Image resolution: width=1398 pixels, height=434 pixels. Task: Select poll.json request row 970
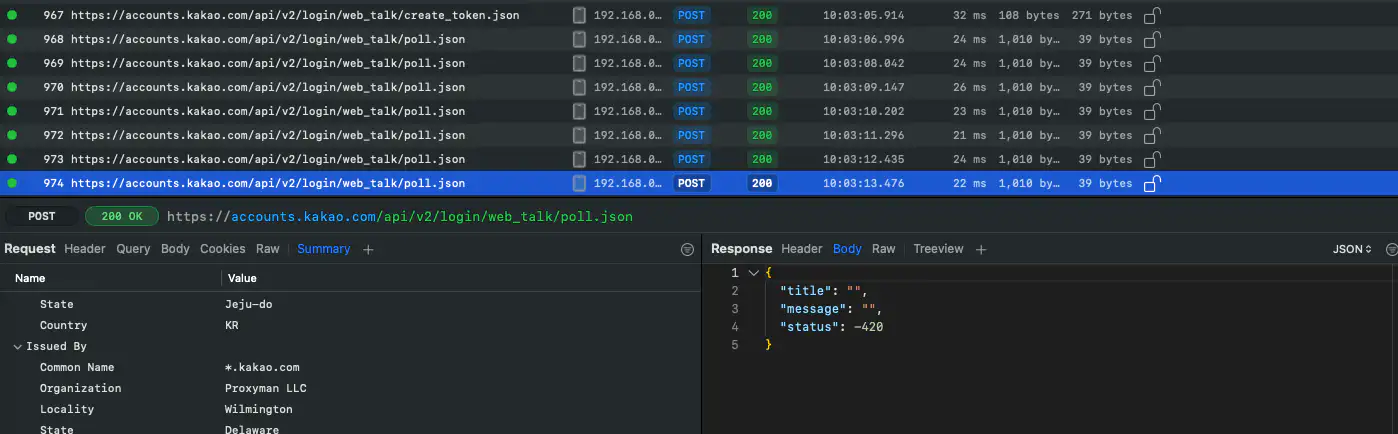[699, 87]
